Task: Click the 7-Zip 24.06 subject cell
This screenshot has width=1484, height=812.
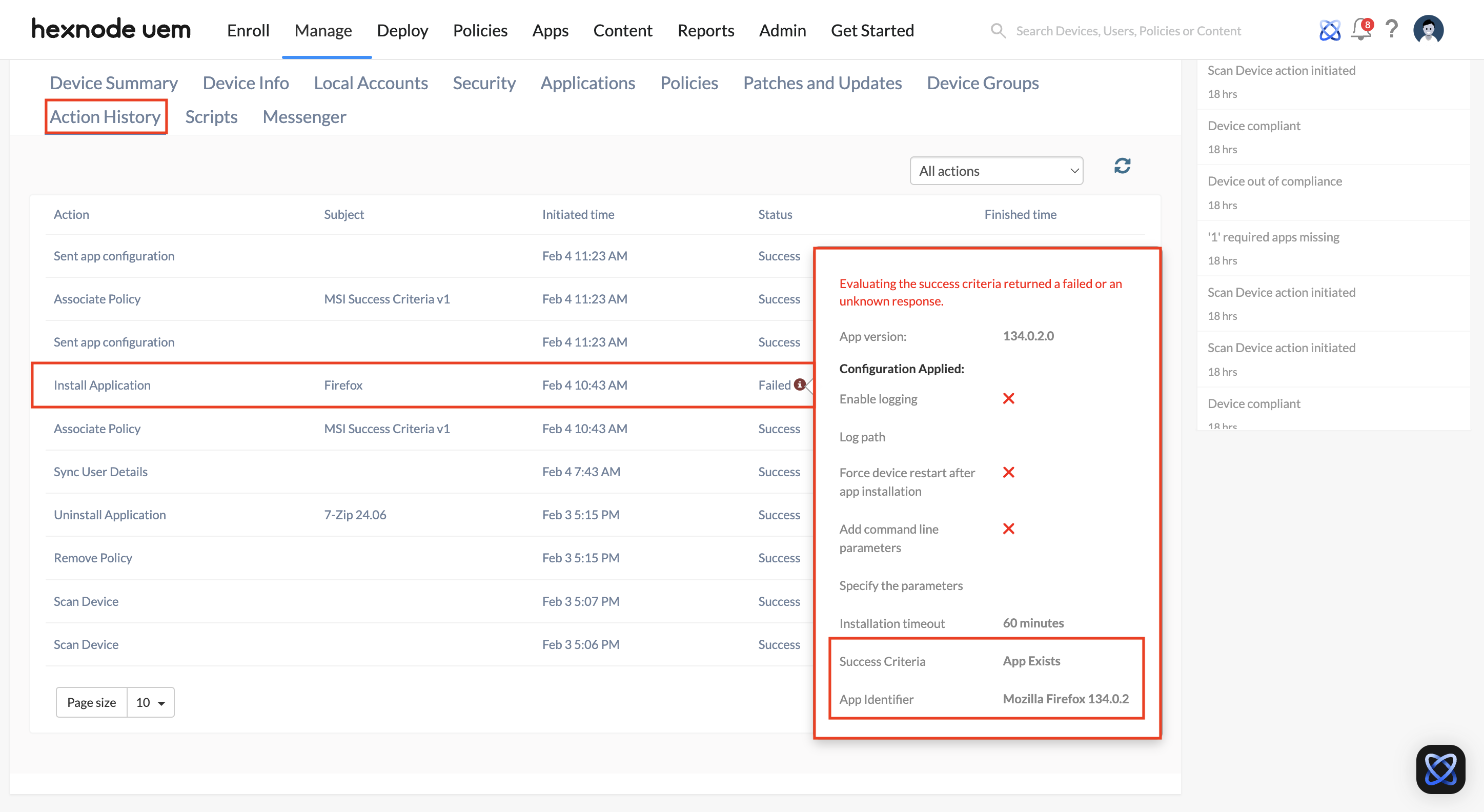Action: click(x=355, y=515)
